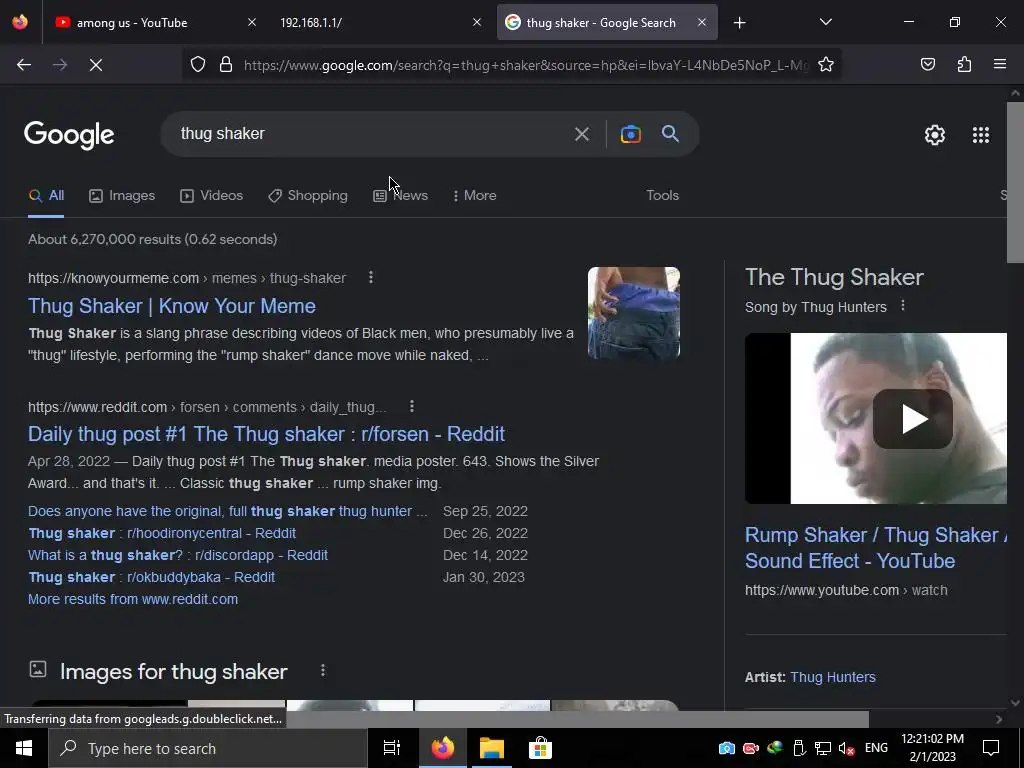
Task: Open more options for Know Your Meme result
Action: tap(370, 278)
